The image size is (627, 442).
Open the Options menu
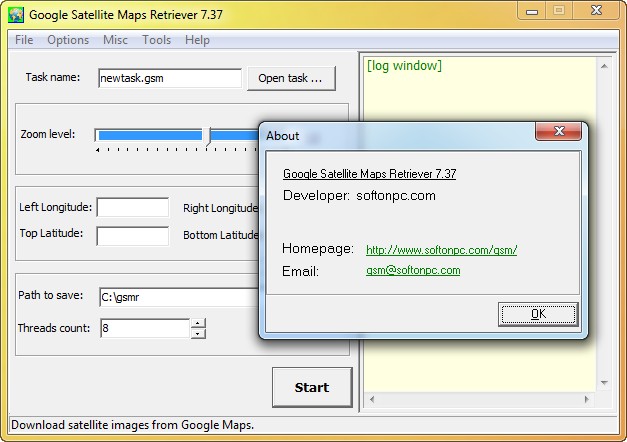point(68,40)
